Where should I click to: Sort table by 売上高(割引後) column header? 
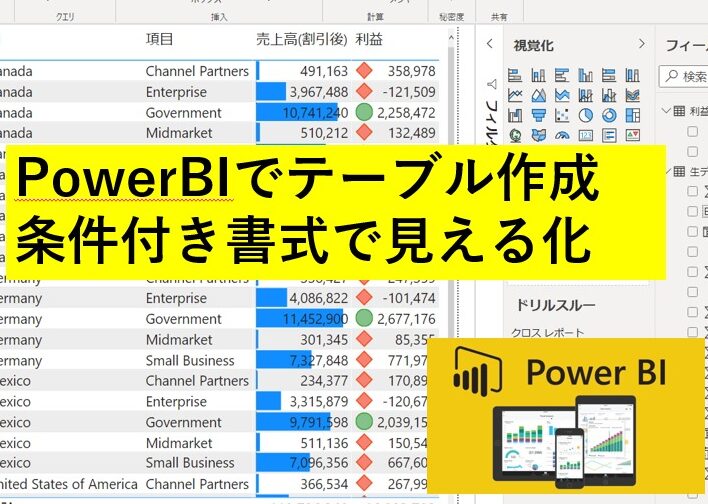(301, 39)
